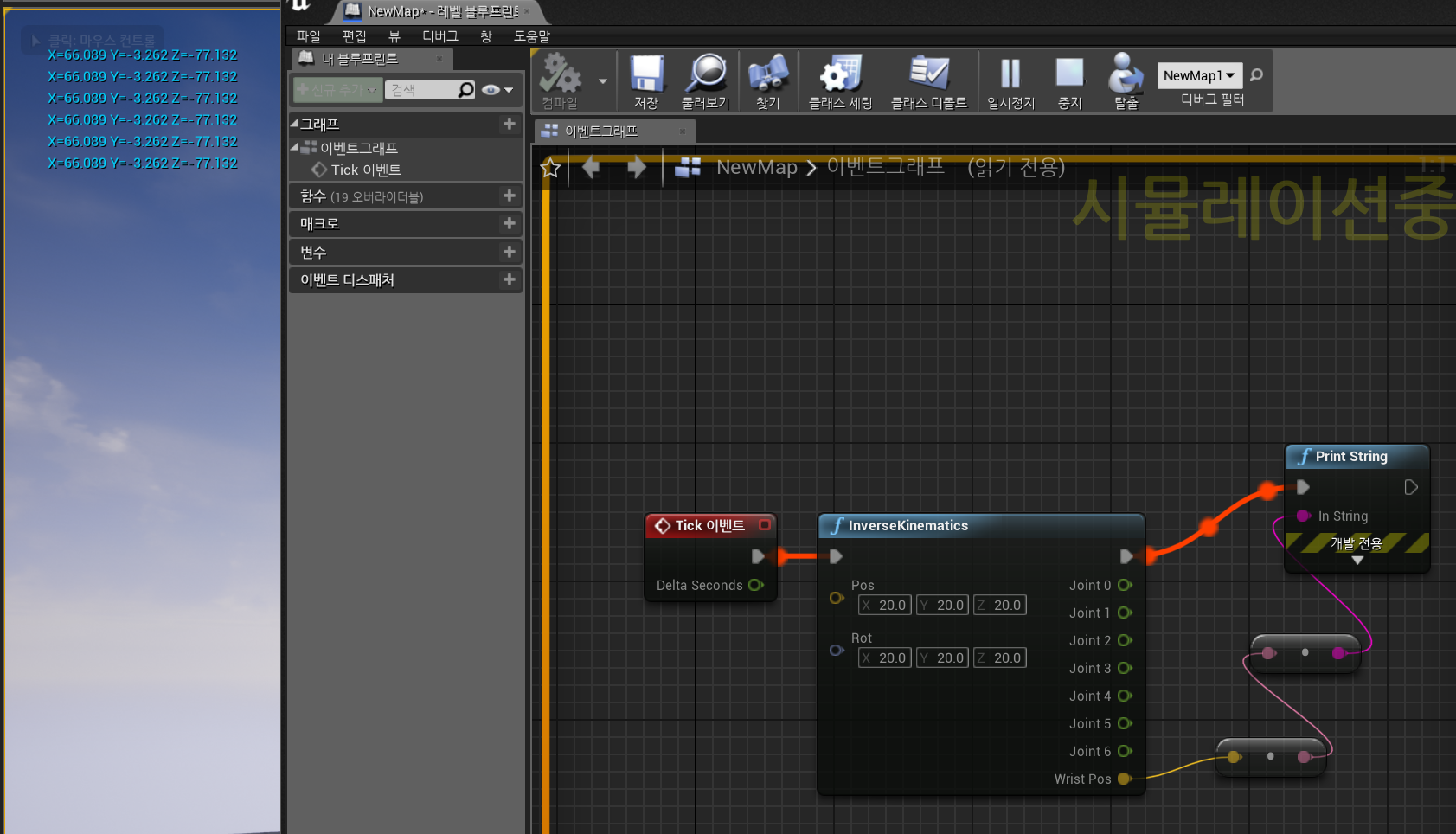Click Browse (둘러보기) magnifier icon
The image size is (1456, 834).
tap(706, 74)
